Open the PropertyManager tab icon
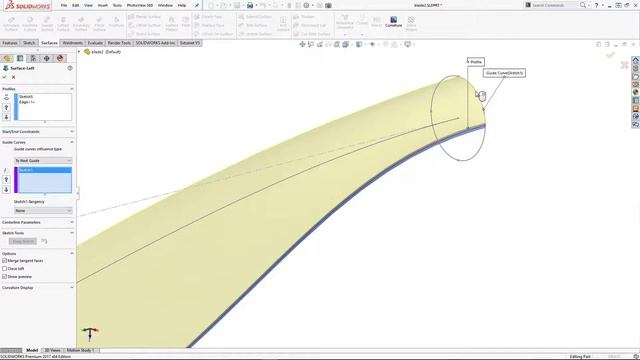640x360 pixels. click(20, 58)
